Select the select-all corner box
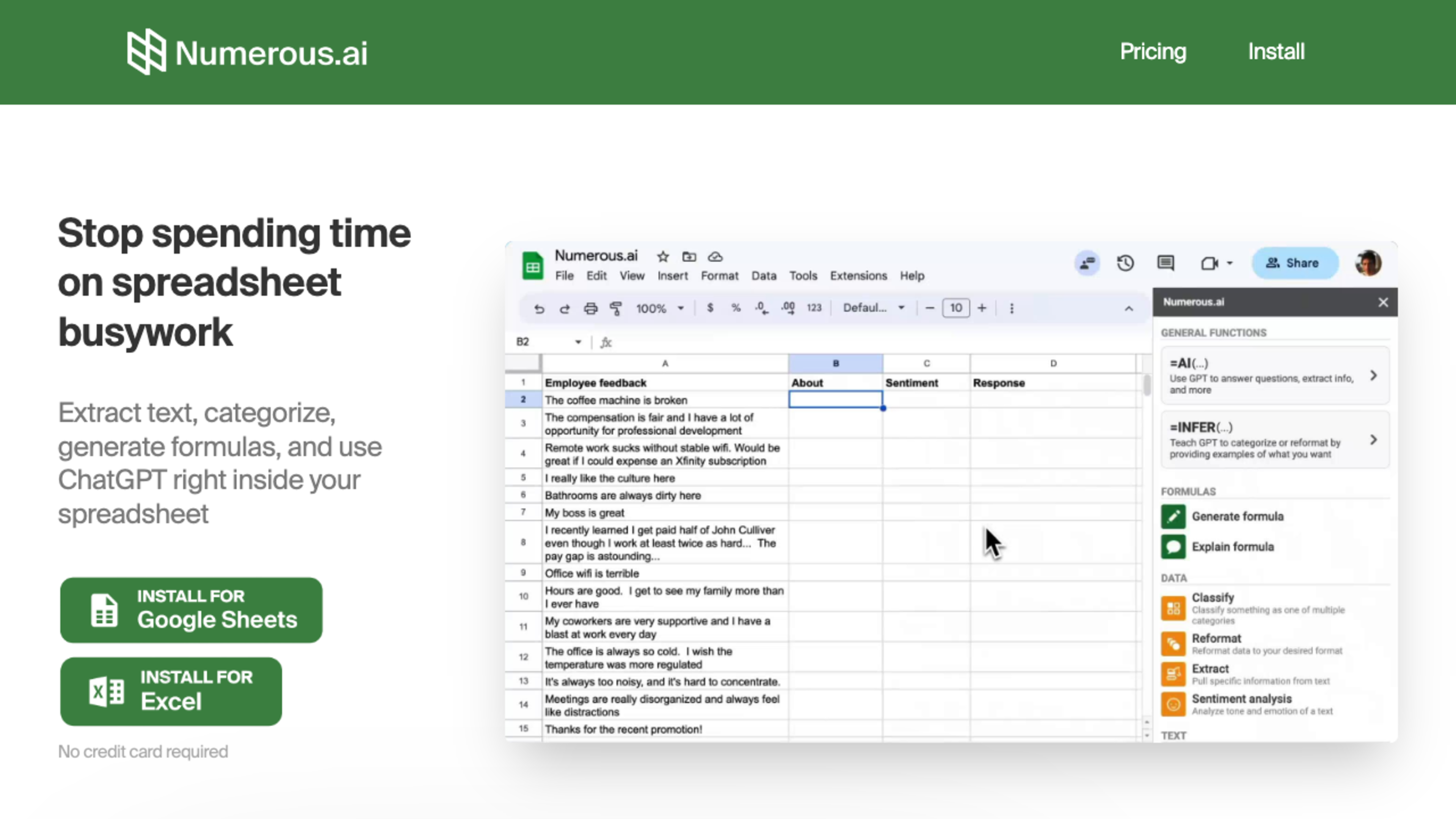Screen dimensions: 1456x819 pos(523,364)
